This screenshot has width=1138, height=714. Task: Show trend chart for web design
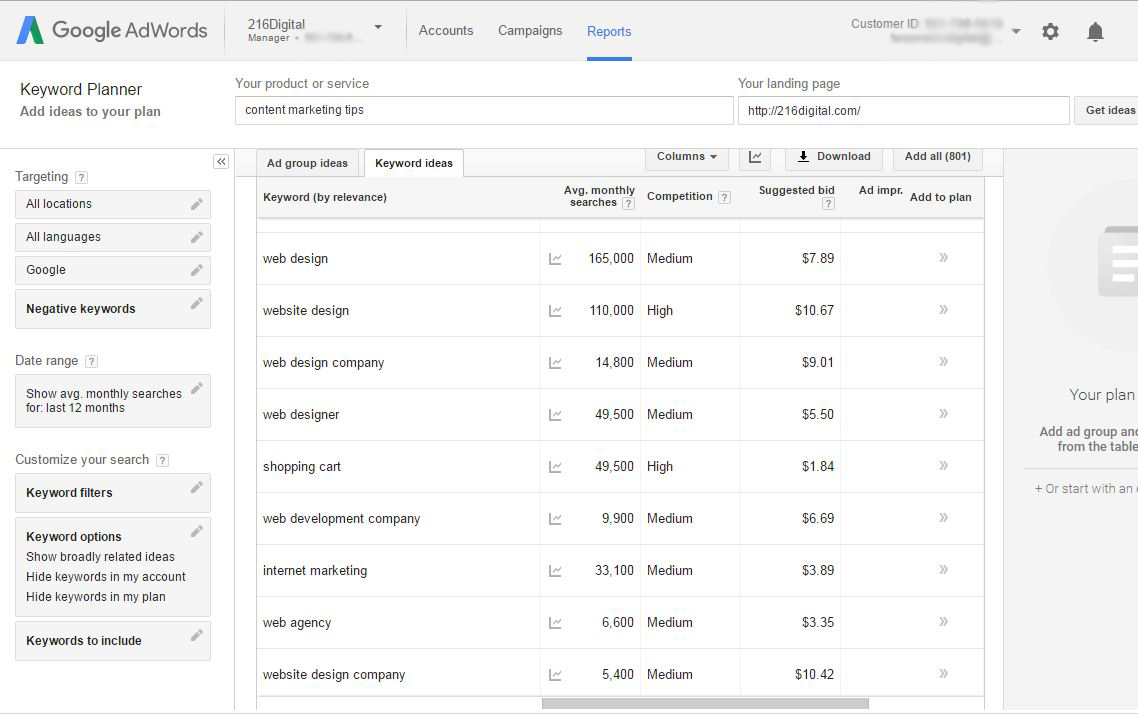click(555, 259)
